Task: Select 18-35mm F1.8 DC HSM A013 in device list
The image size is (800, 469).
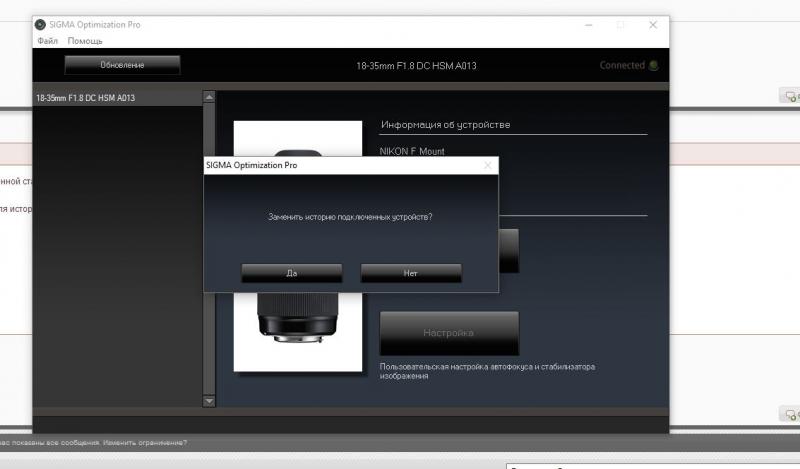Action: pyautogui.click(x=118, y=97)
